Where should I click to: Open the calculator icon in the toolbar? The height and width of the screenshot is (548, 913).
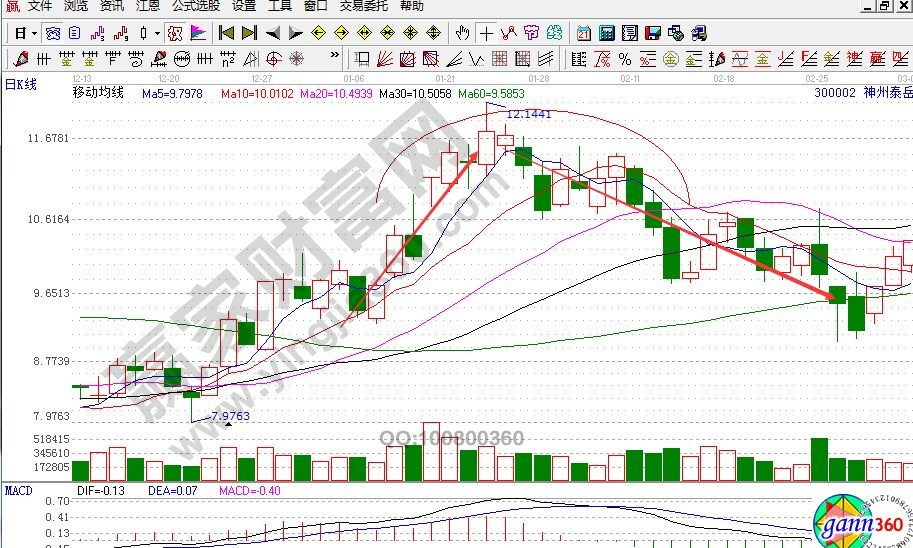coord(606,33)
